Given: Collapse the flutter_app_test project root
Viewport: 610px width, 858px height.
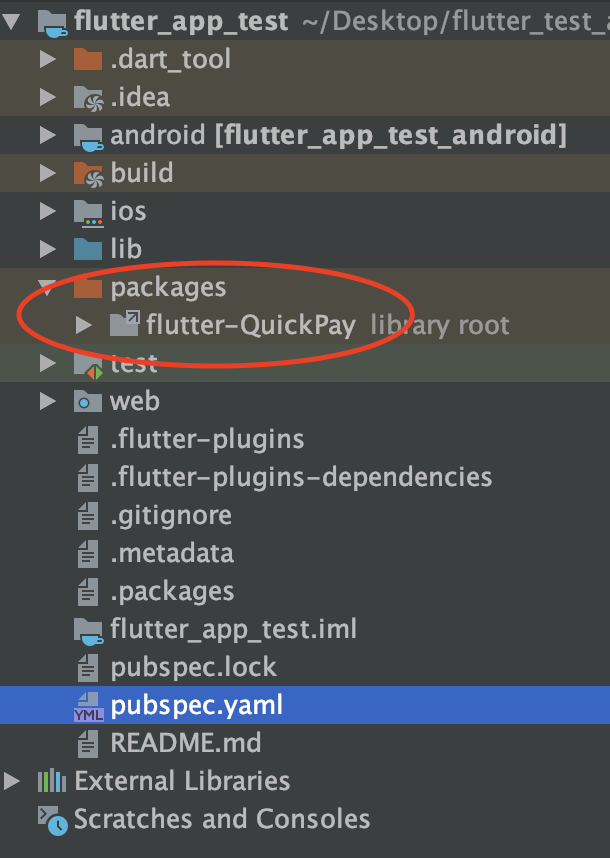Looking at the screenshot, I should 13,20.
